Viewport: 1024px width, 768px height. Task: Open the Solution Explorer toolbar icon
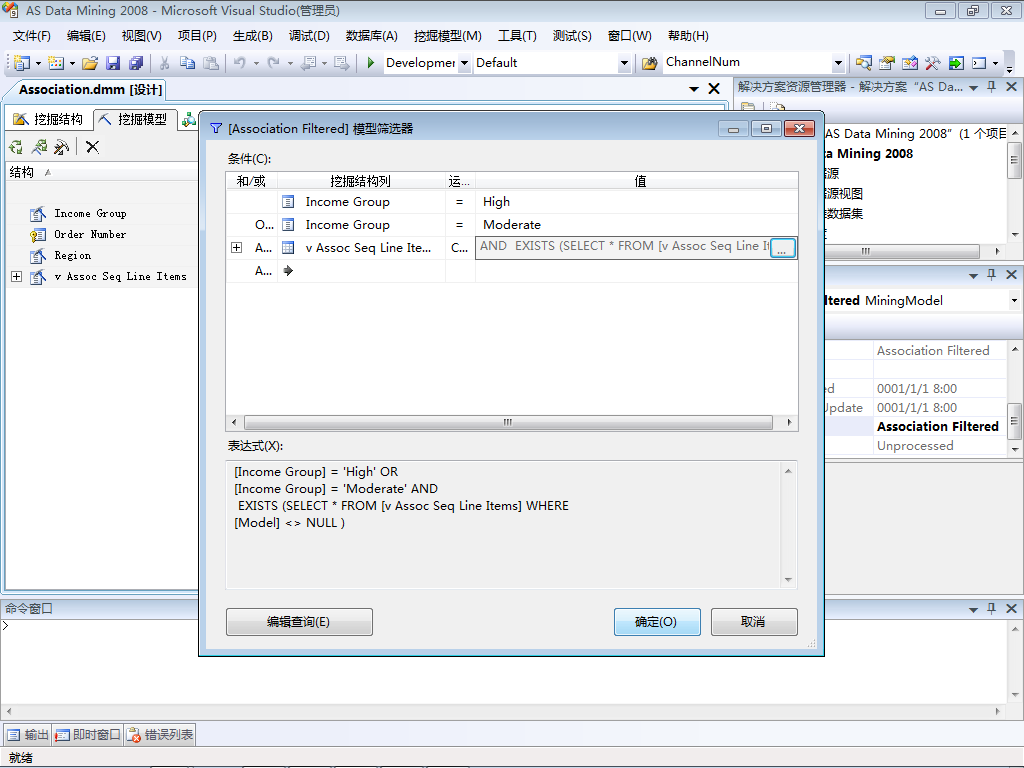[x=863, y=63]
